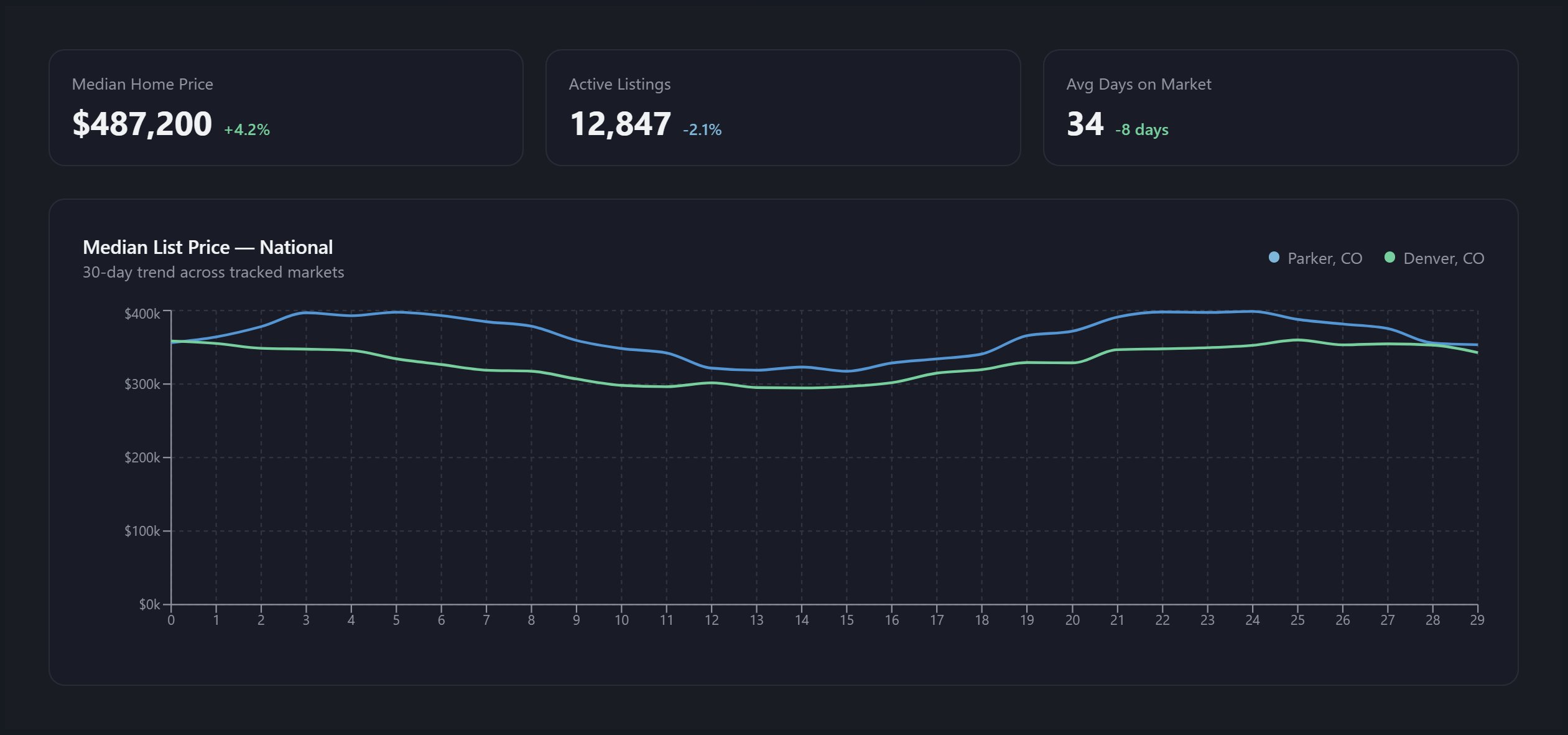Screen dimensions: 1568x735
Task: Click the $487,200 value
Action: [x=142, y=124]
